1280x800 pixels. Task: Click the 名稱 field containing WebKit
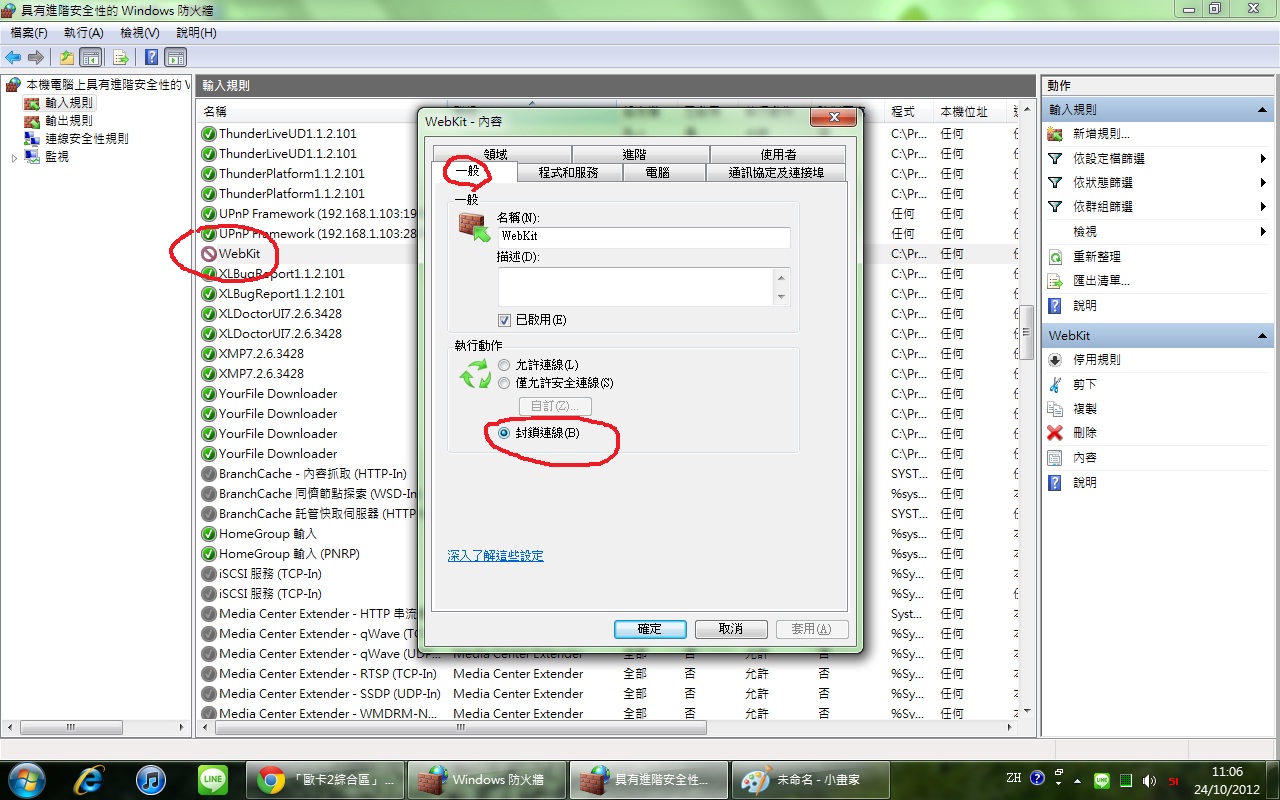coord(643,237)
